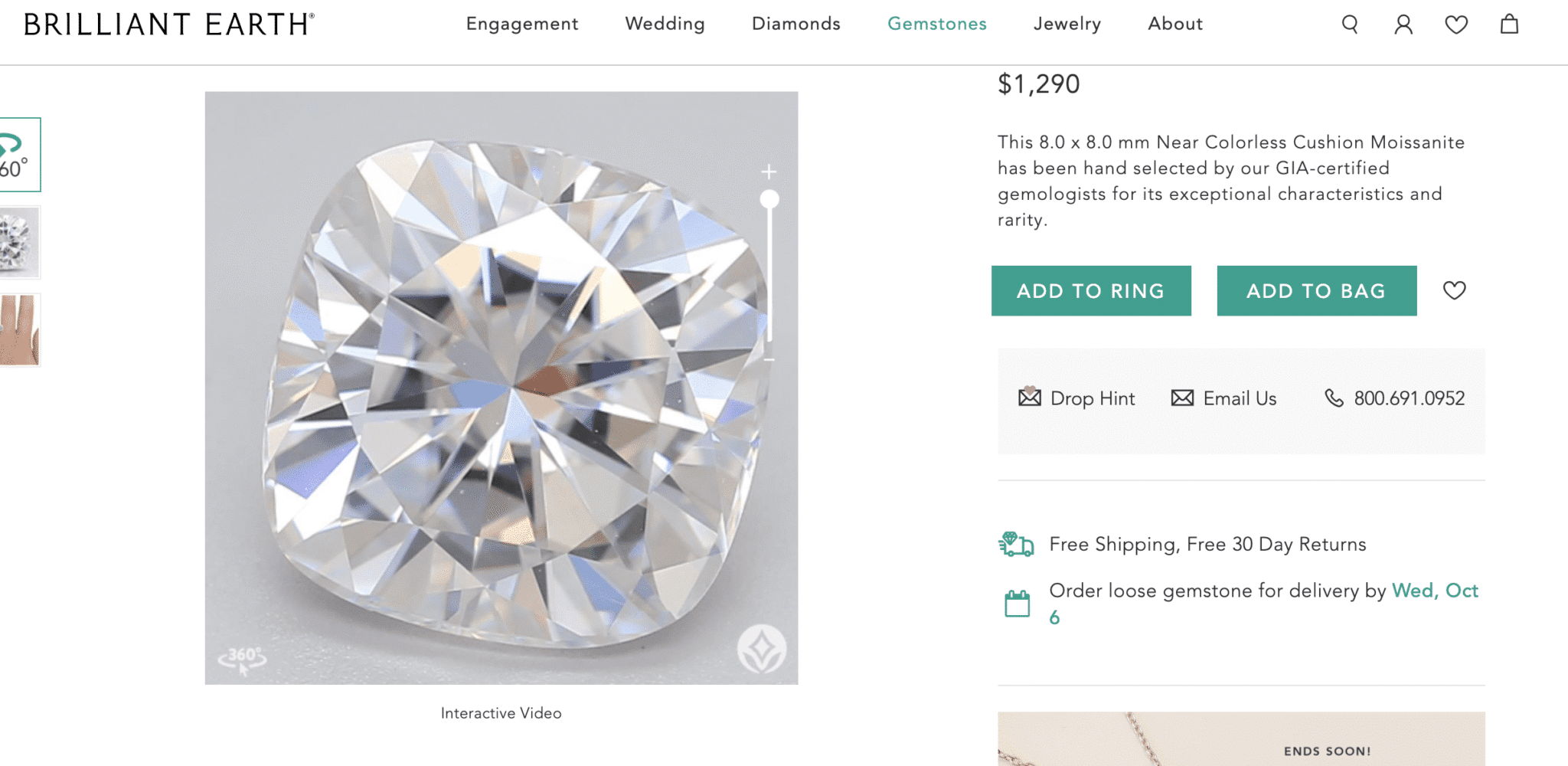This screenshot has width=1568, height=766.
Task: Select the 360 view thumbnail in sidebar
Action: (x=19, y=156)
